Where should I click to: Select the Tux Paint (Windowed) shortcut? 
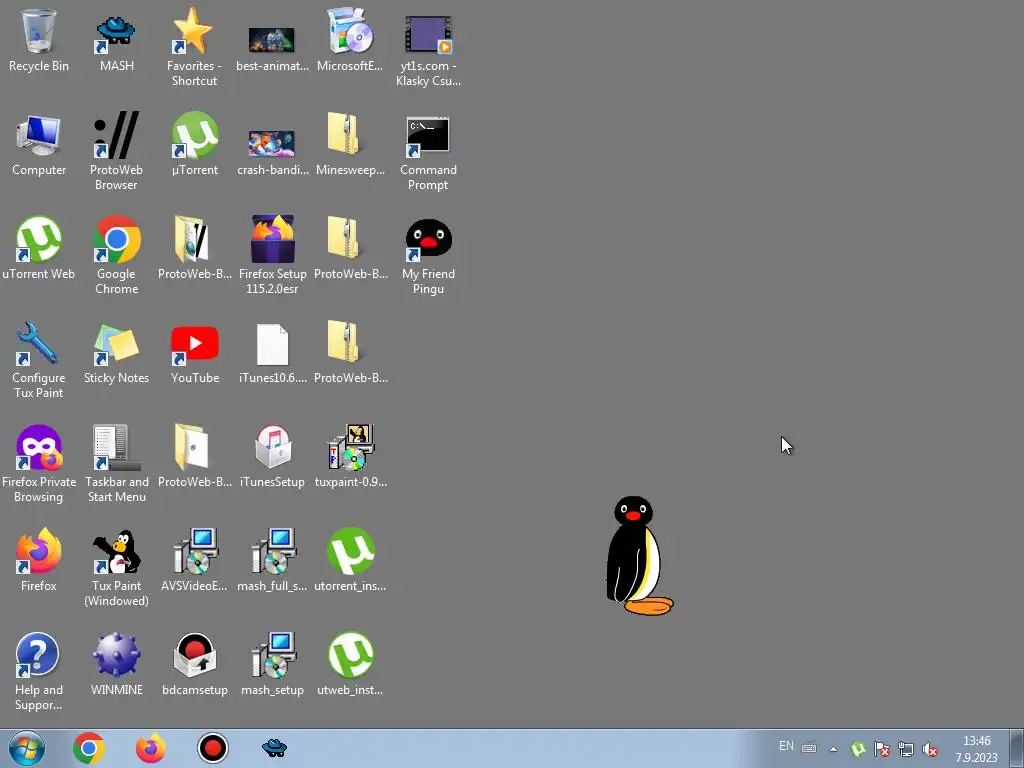116,567
